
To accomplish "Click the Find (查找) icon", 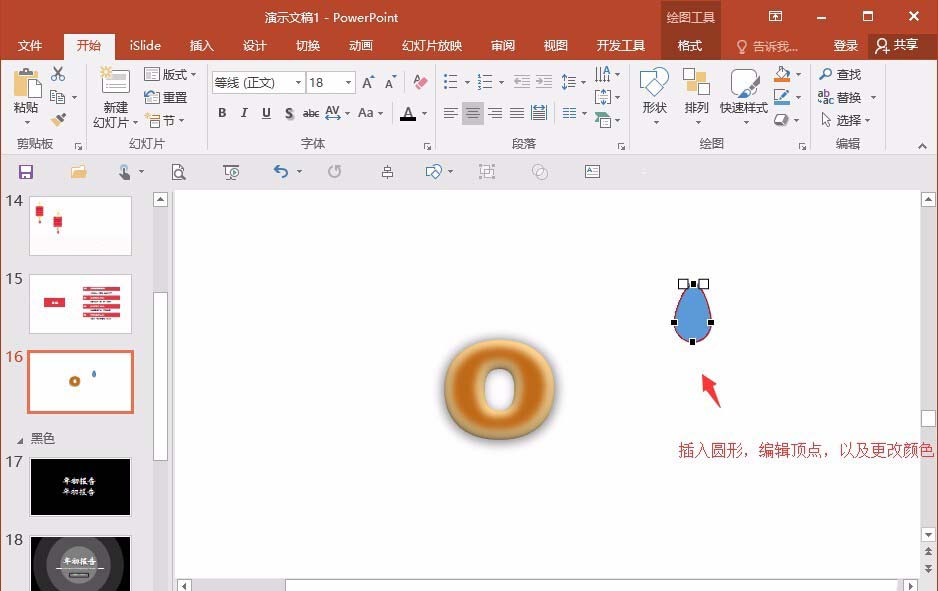I will 841,73.
